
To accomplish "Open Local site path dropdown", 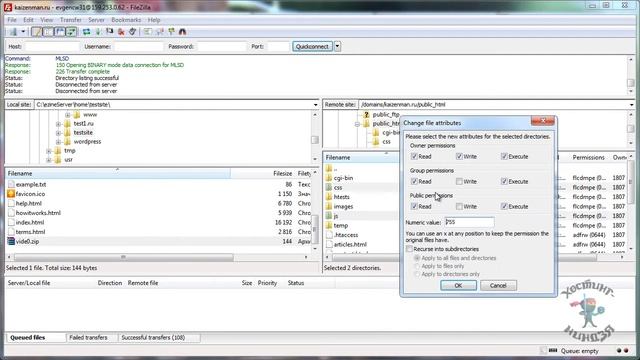I will pos(315,105).
